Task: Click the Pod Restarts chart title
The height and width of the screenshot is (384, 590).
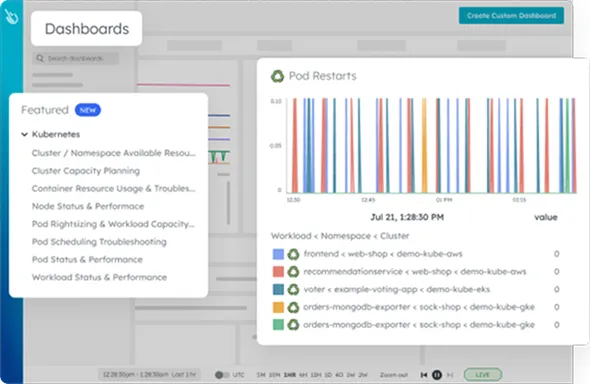Action: coord(322,76)
